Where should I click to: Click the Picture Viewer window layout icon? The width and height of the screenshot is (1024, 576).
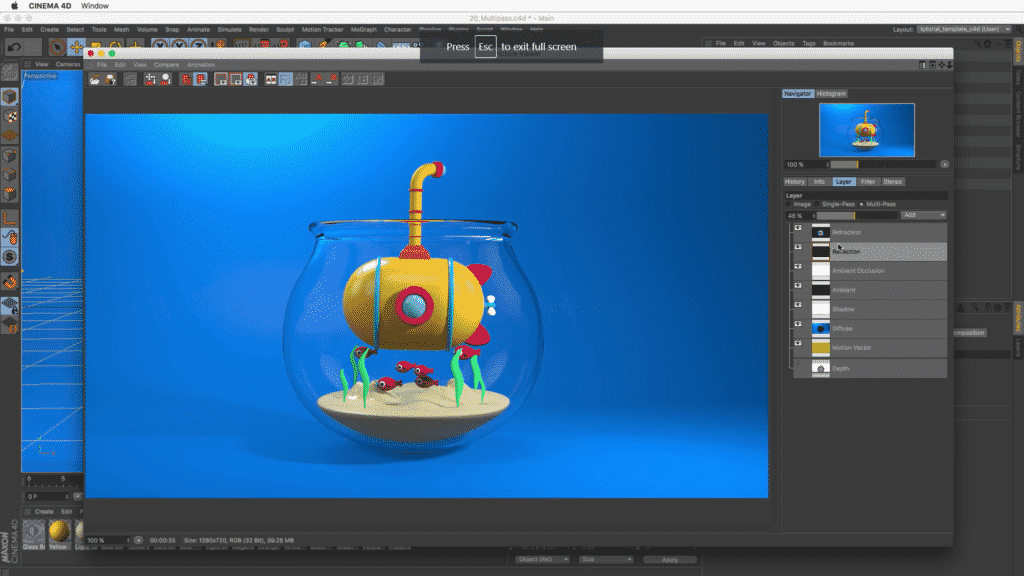click(922, 65)
